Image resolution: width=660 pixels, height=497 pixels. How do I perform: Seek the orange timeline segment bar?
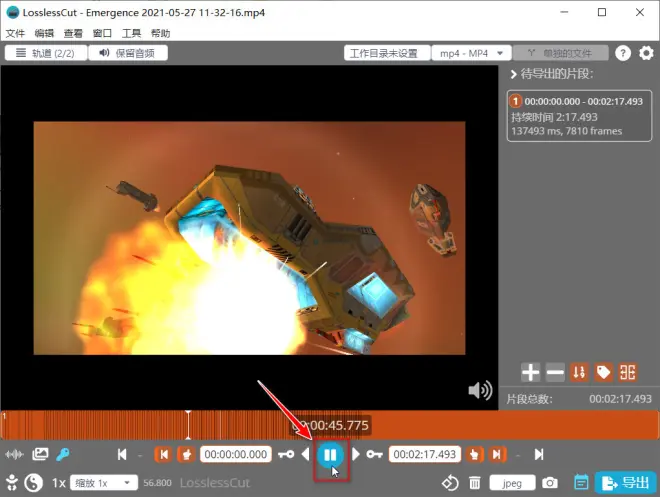[330, 425]
